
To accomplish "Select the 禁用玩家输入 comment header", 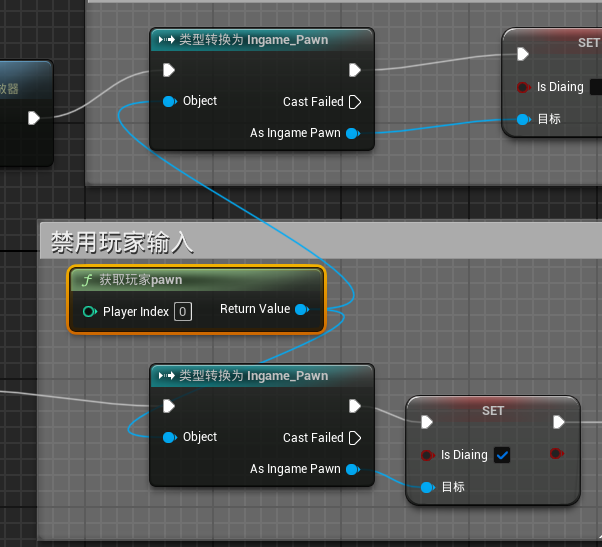I will coord(123,241).
